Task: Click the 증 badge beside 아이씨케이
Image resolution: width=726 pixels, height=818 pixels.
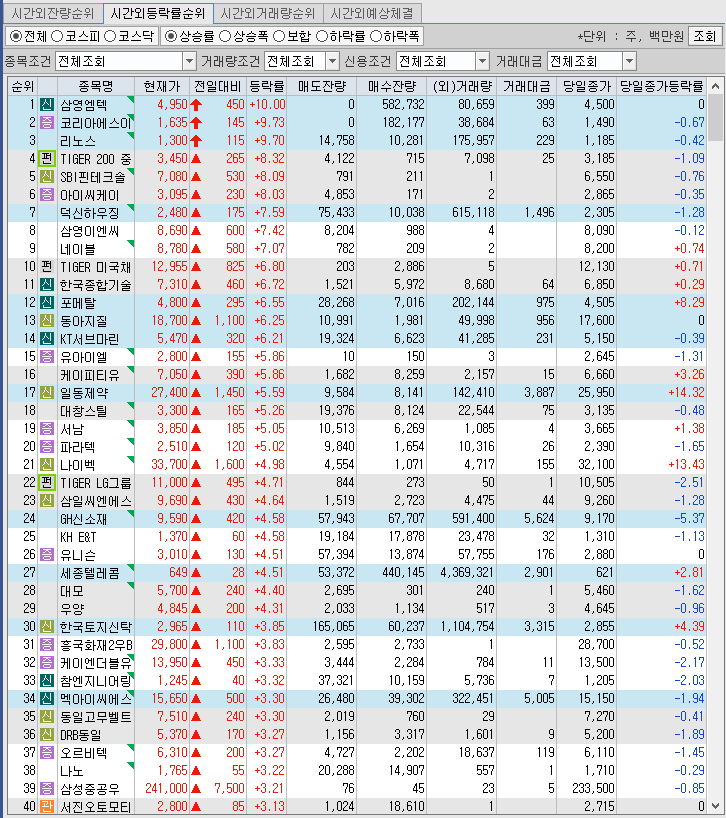Action: coord(47,195)
